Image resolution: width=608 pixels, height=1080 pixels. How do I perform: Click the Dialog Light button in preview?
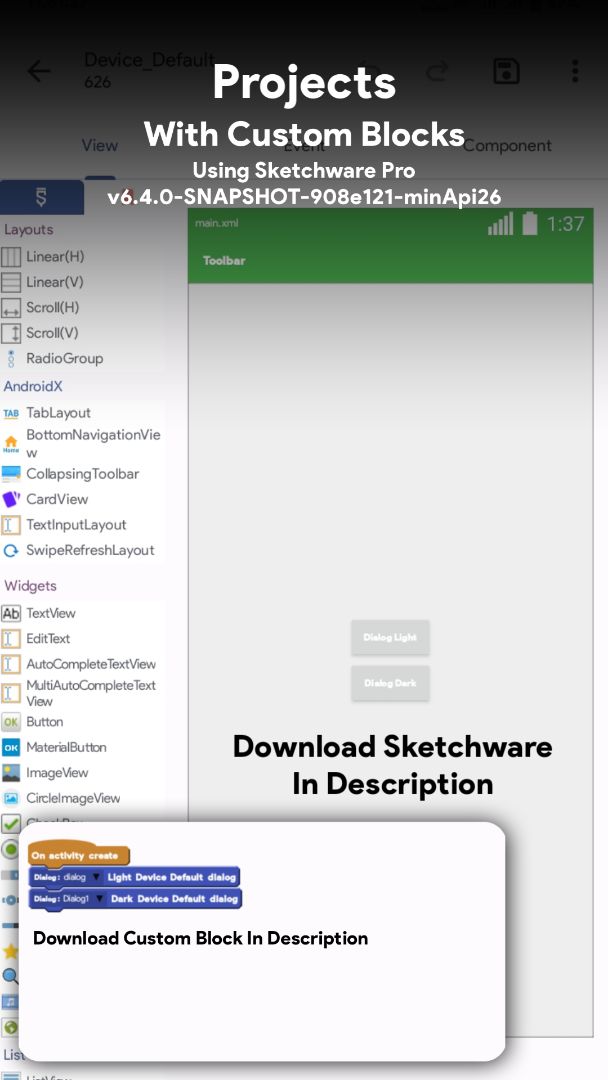pyautogui.click(x=390, y=637)
